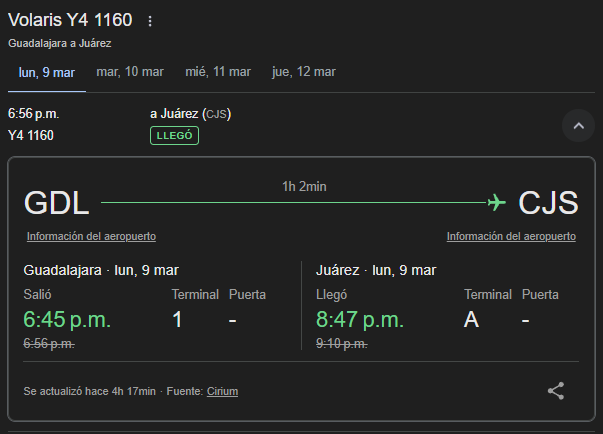Click the GDL airport code
The height and width of the screenshot is (434, 603).
(57, 203)
